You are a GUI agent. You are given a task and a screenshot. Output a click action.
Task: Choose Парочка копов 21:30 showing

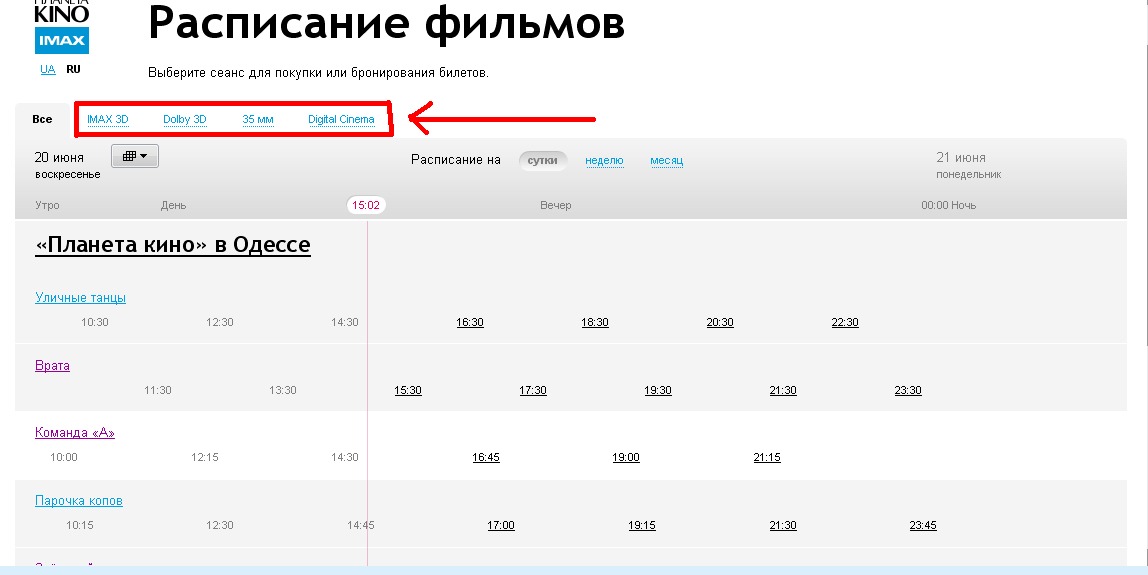pos(783,525)
